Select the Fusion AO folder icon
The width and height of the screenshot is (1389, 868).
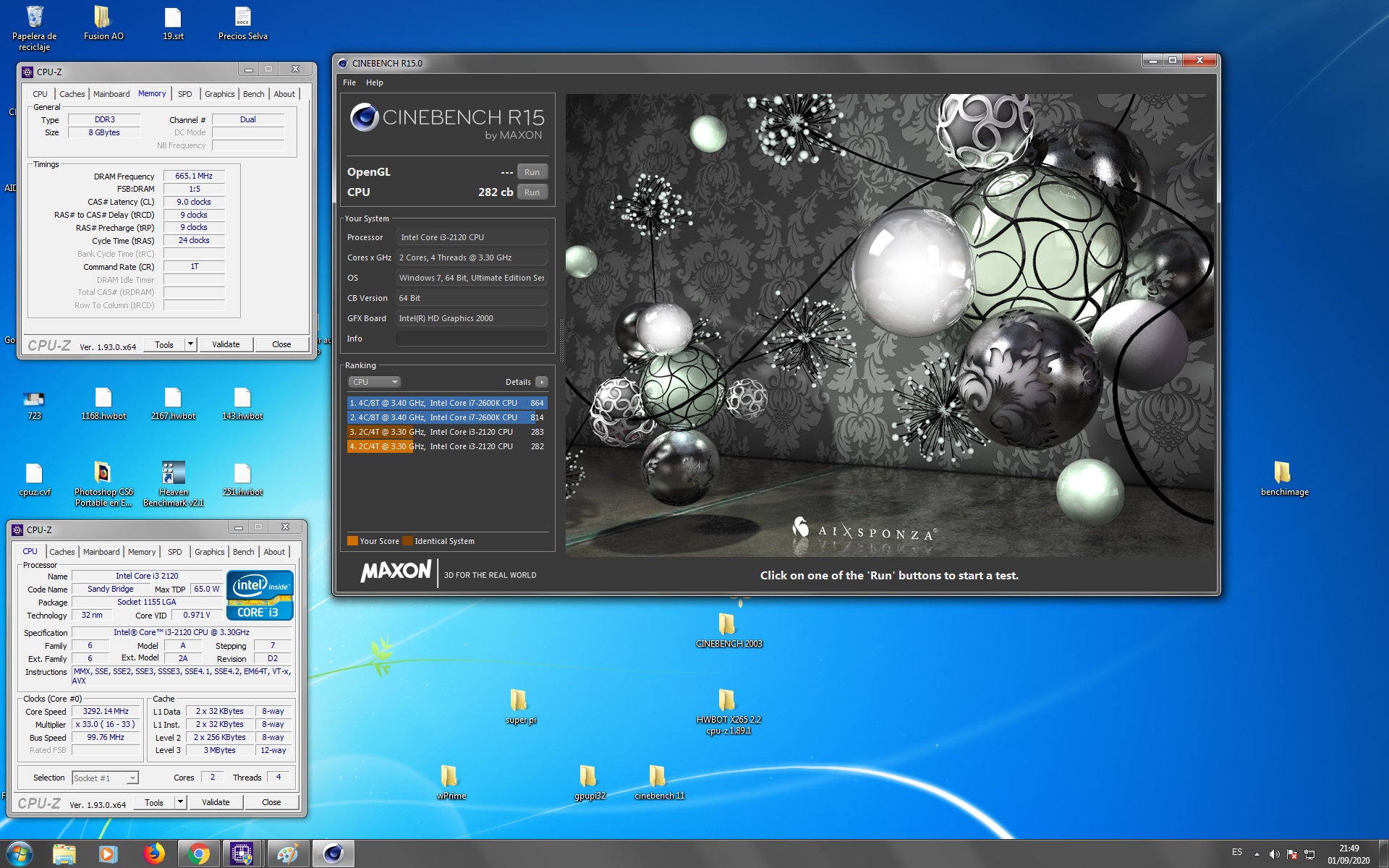[x=103, y=23]
